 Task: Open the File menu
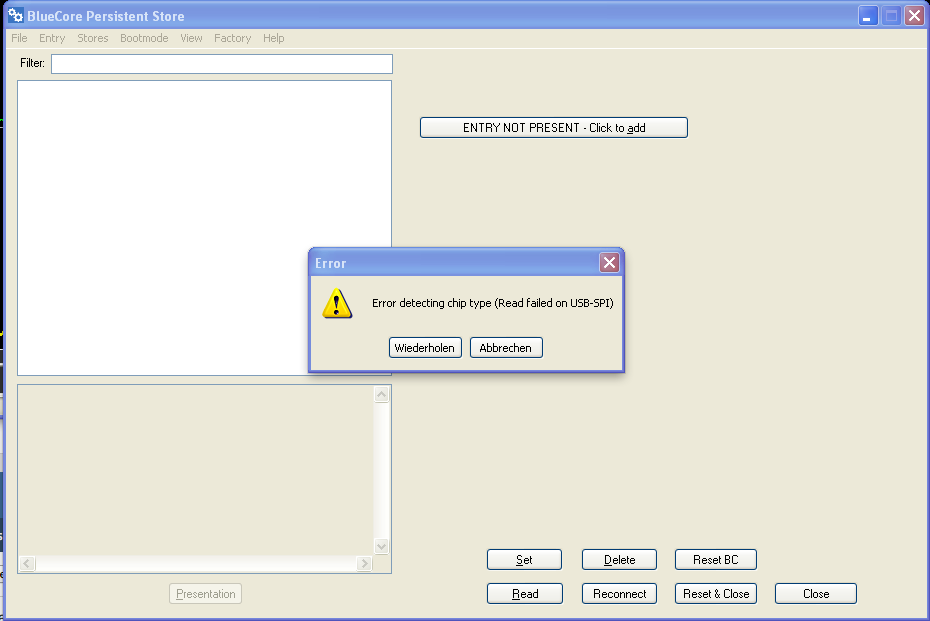pyautogui.click(x=19, y=38)
